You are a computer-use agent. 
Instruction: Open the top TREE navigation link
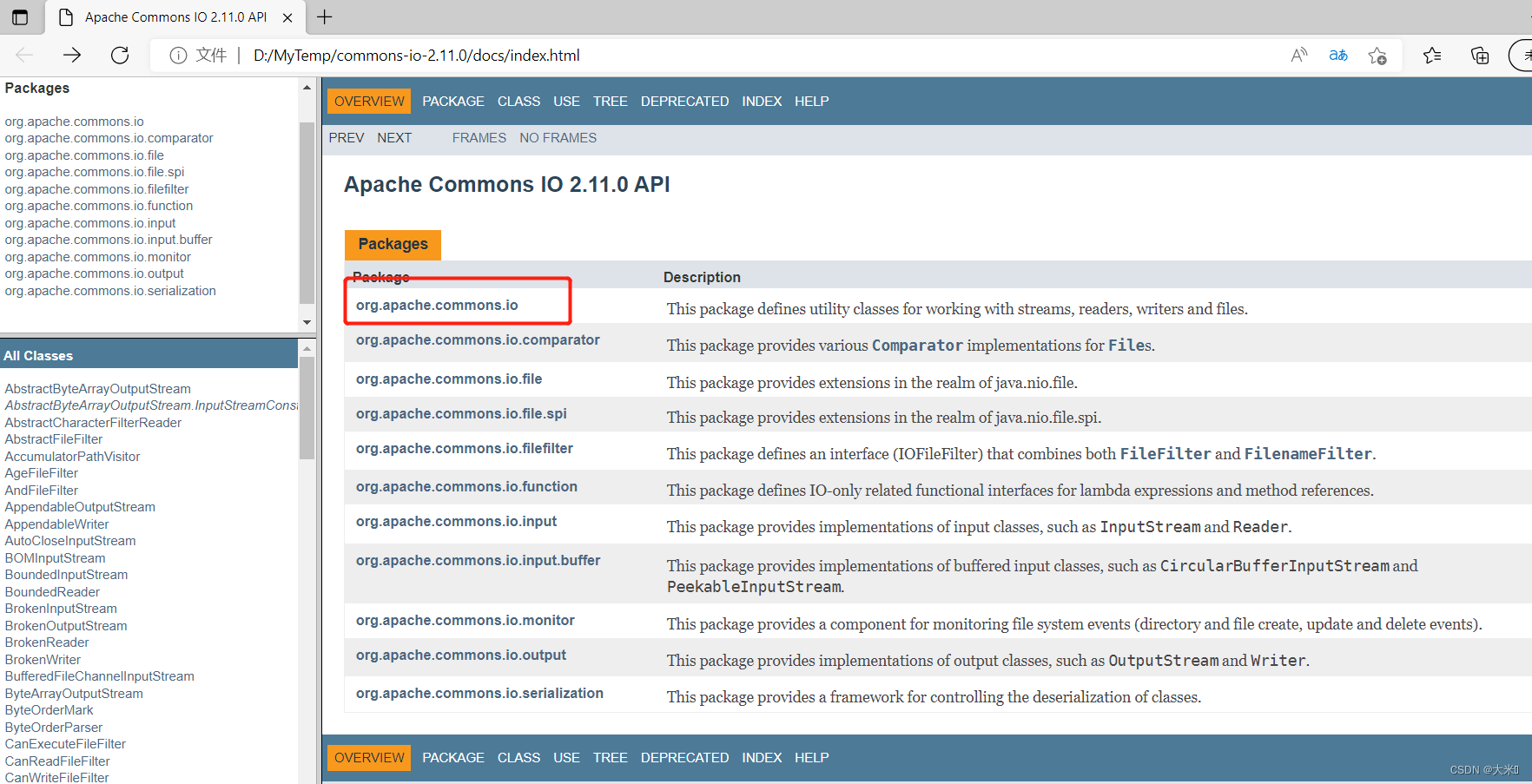[611, 102]
